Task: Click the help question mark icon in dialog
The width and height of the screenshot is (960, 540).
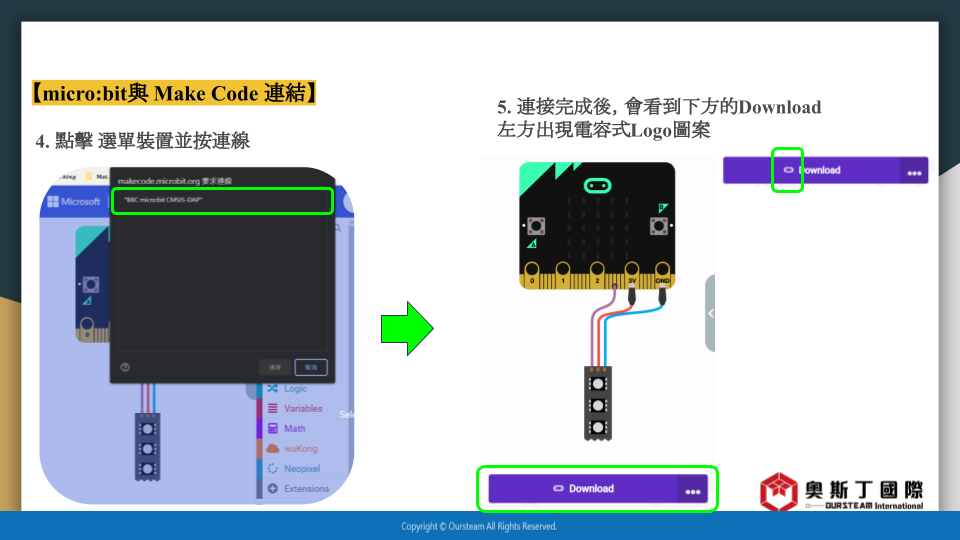Action: click(x=125, y=367)
